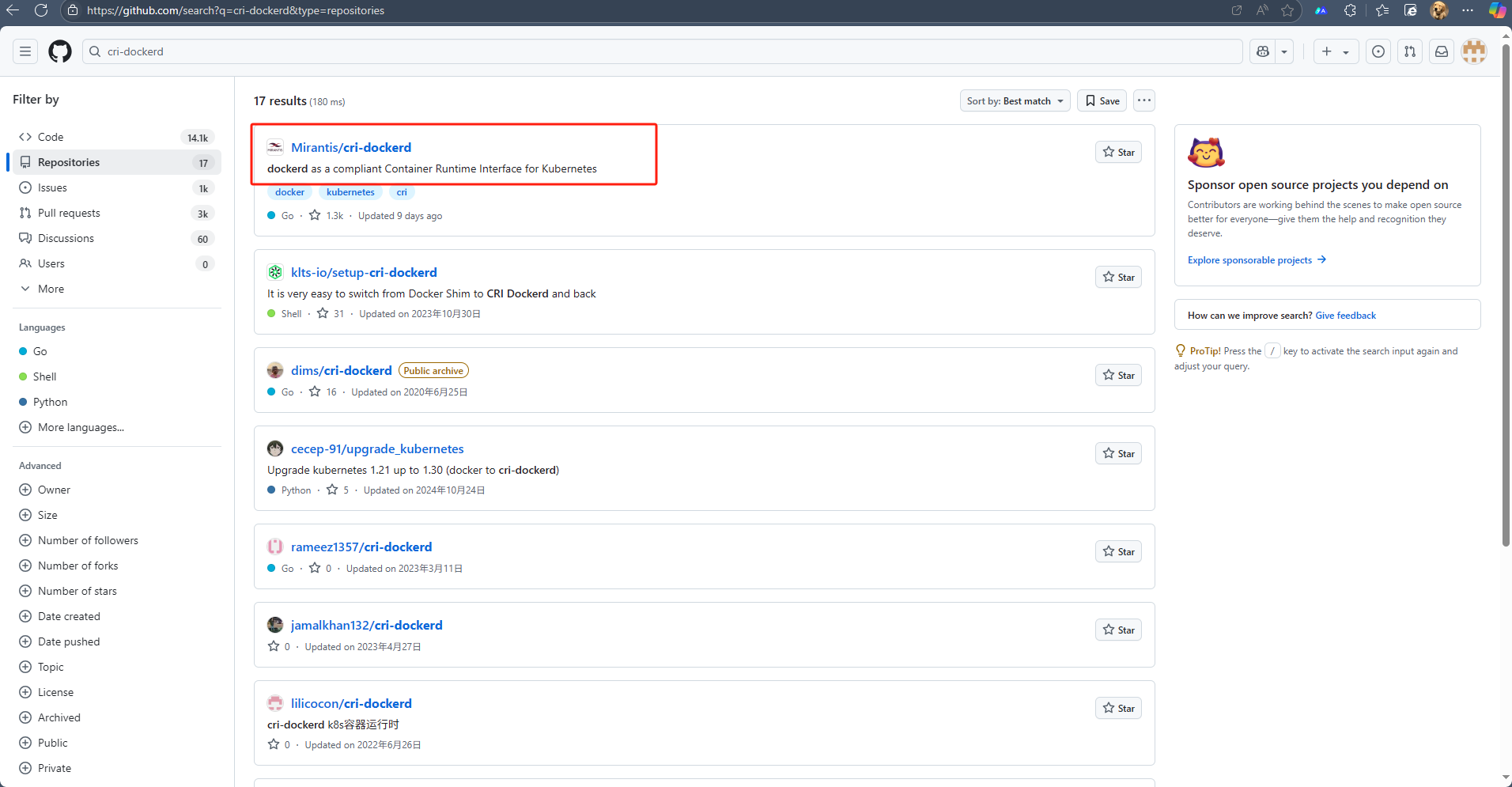Filter results by Users
Screen dimensions: 1512x787
click(x=117, y=263)
